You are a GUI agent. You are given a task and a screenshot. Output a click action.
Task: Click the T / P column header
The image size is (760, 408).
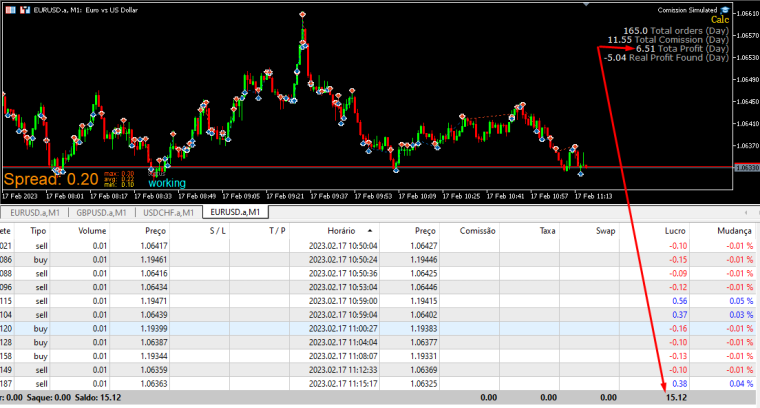277,231
